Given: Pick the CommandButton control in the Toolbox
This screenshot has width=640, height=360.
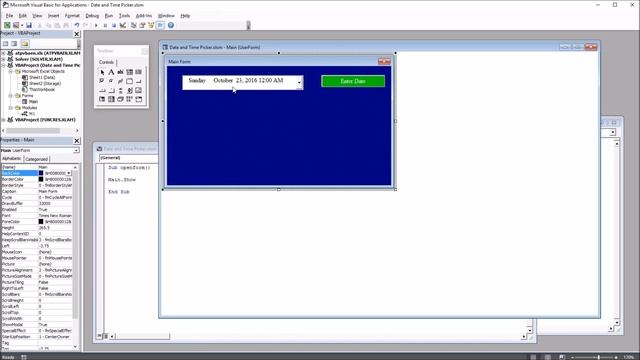Looking at the screenshot, I should [x=139, y=81].
